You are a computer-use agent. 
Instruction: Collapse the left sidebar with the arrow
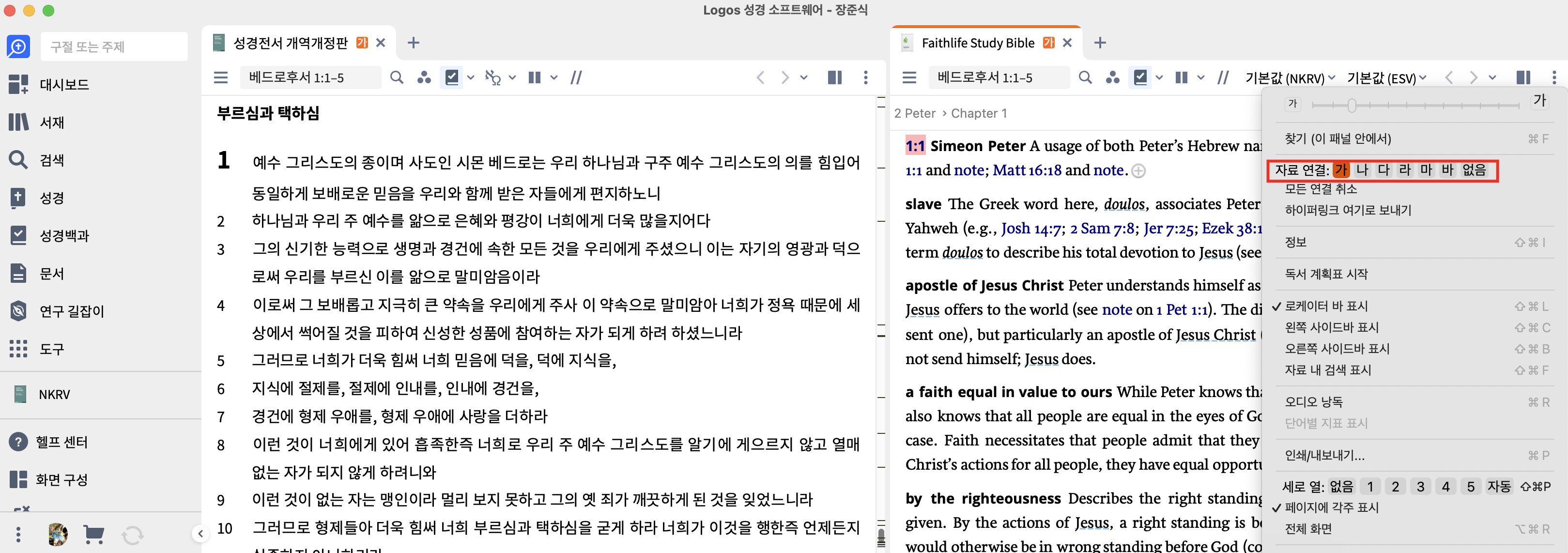pos(200,534)
